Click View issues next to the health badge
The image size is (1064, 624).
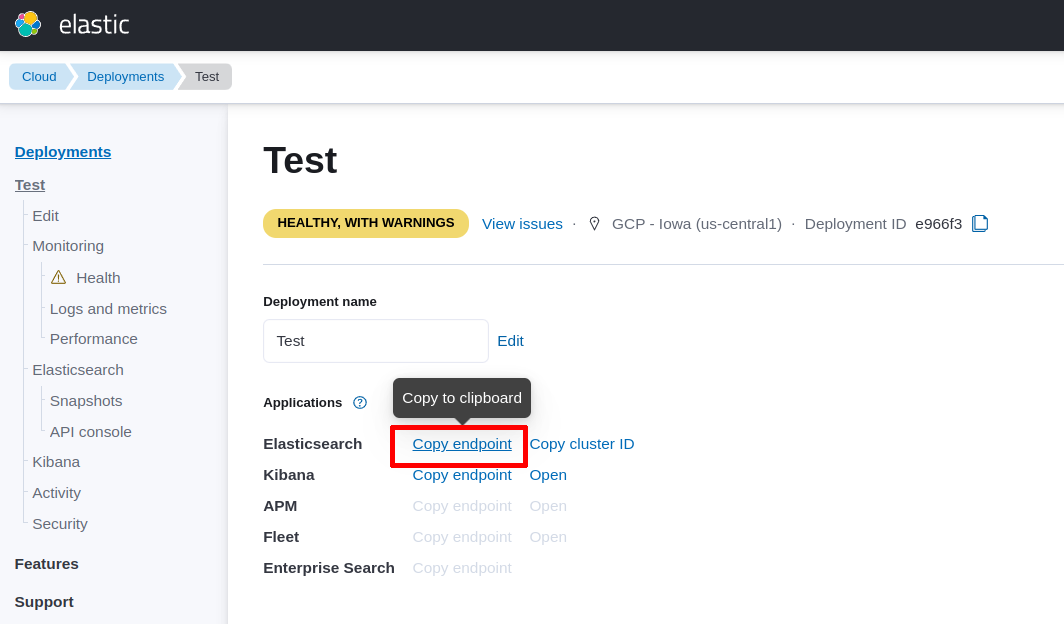522,223
